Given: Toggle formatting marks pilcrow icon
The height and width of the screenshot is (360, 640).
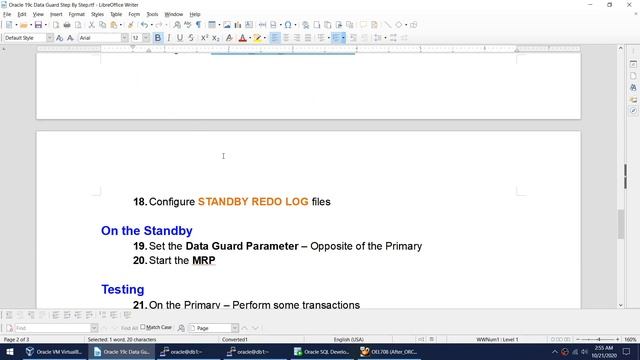Looking at the screenshot, I should (x=198, y=25).
